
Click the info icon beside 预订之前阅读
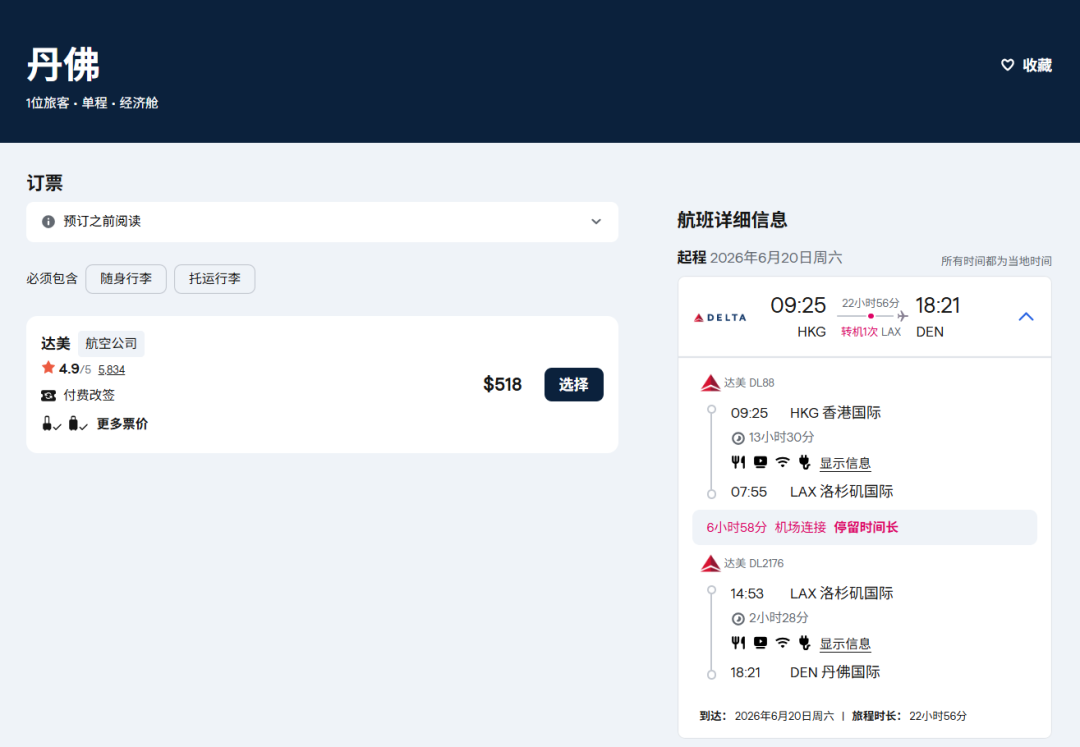[48, 222]
